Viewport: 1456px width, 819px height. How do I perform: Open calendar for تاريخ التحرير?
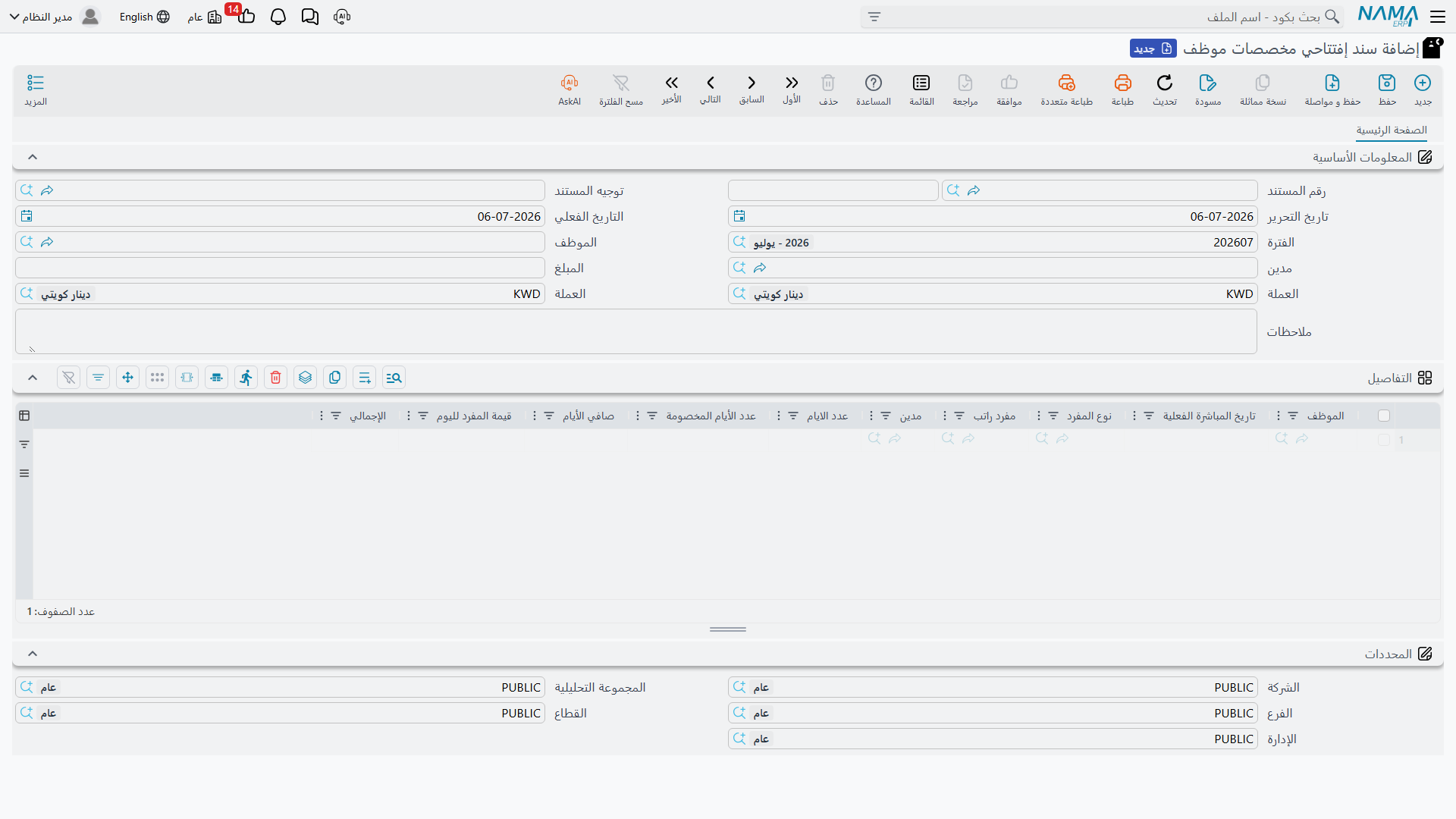(x=739, y=217)
